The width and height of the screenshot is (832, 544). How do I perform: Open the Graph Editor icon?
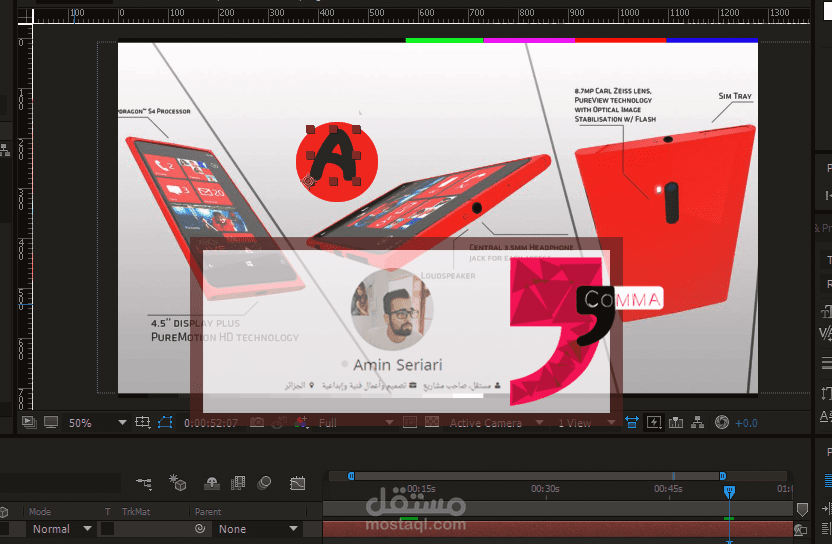(x=298, y=483)
